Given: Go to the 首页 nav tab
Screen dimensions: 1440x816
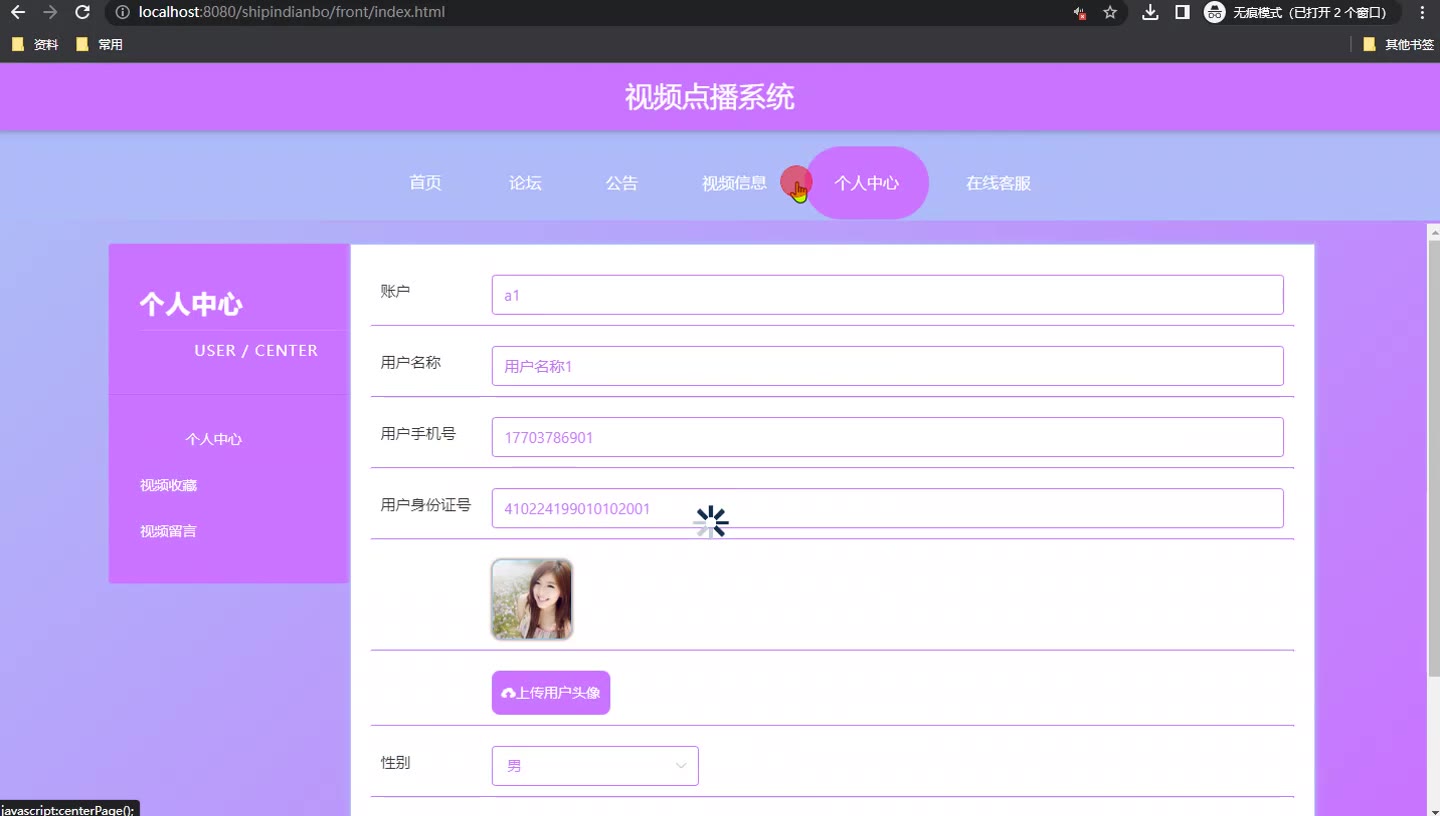Looking at the screenshot, I should coord(425,183).
